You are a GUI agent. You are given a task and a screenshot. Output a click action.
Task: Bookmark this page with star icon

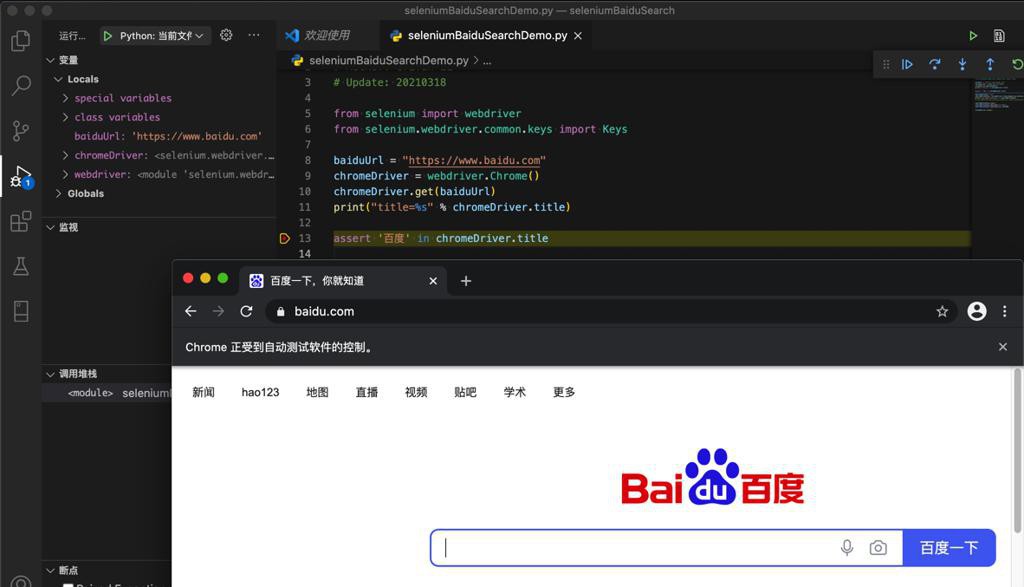click(x=942, y=311)
